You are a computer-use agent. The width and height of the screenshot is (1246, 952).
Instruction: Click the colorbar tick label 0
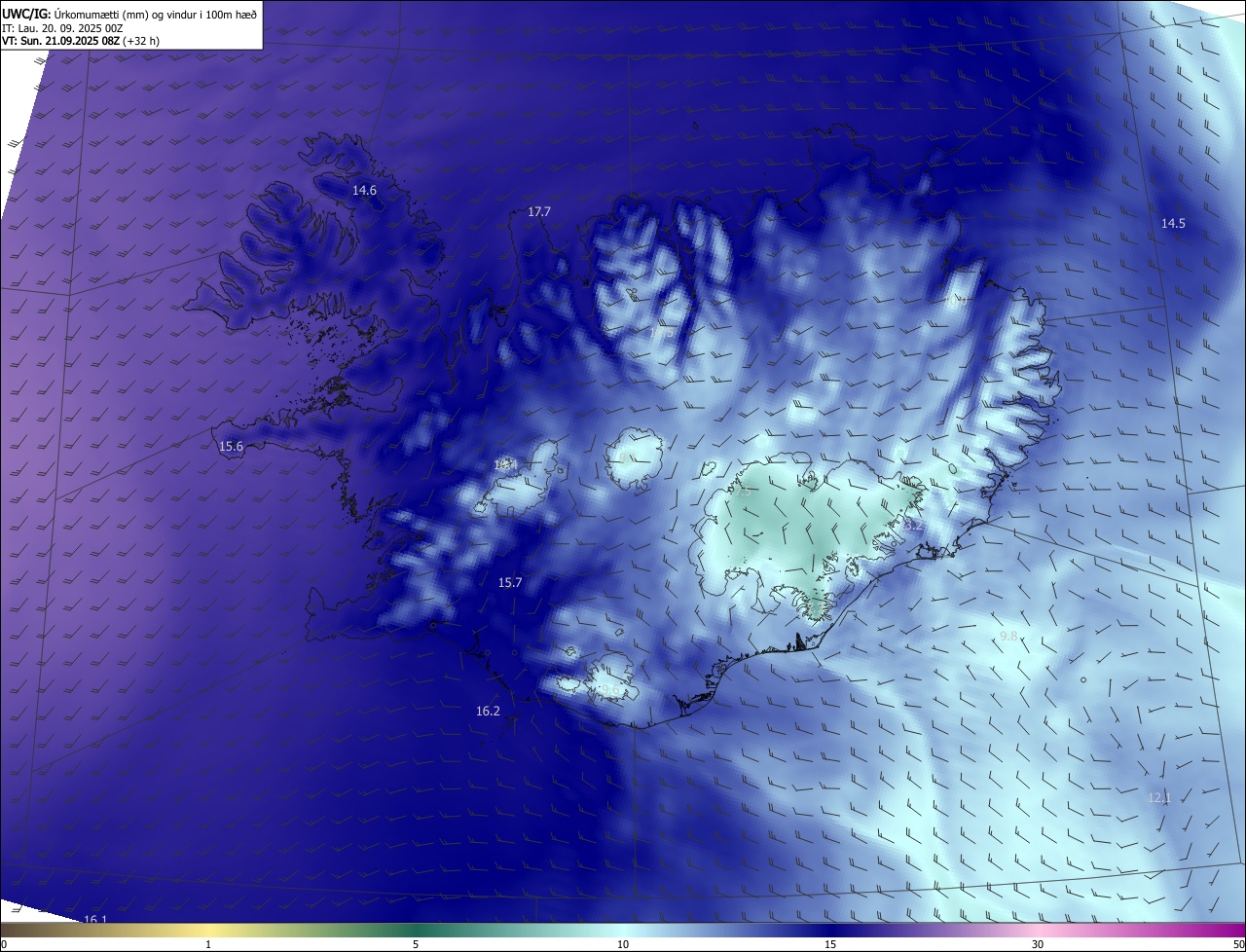3,944
